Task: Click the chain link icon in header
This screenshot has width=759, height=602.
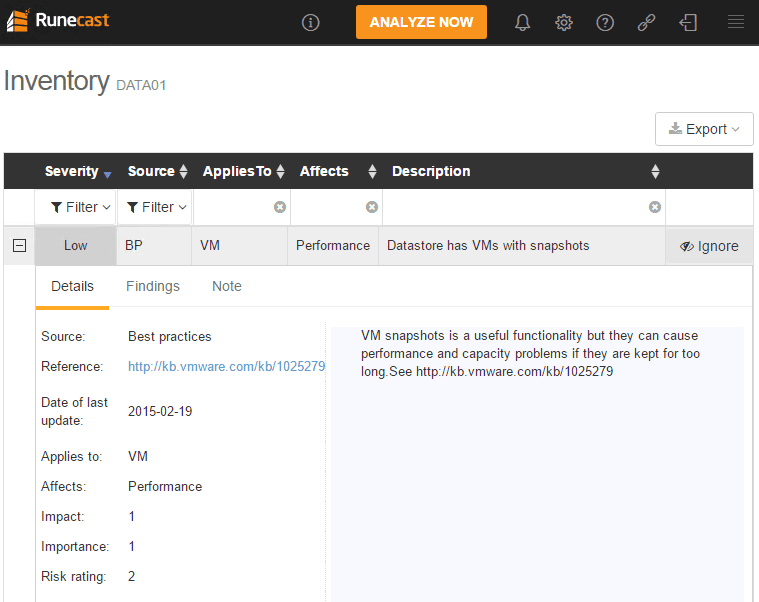Action: click(646, 22)
